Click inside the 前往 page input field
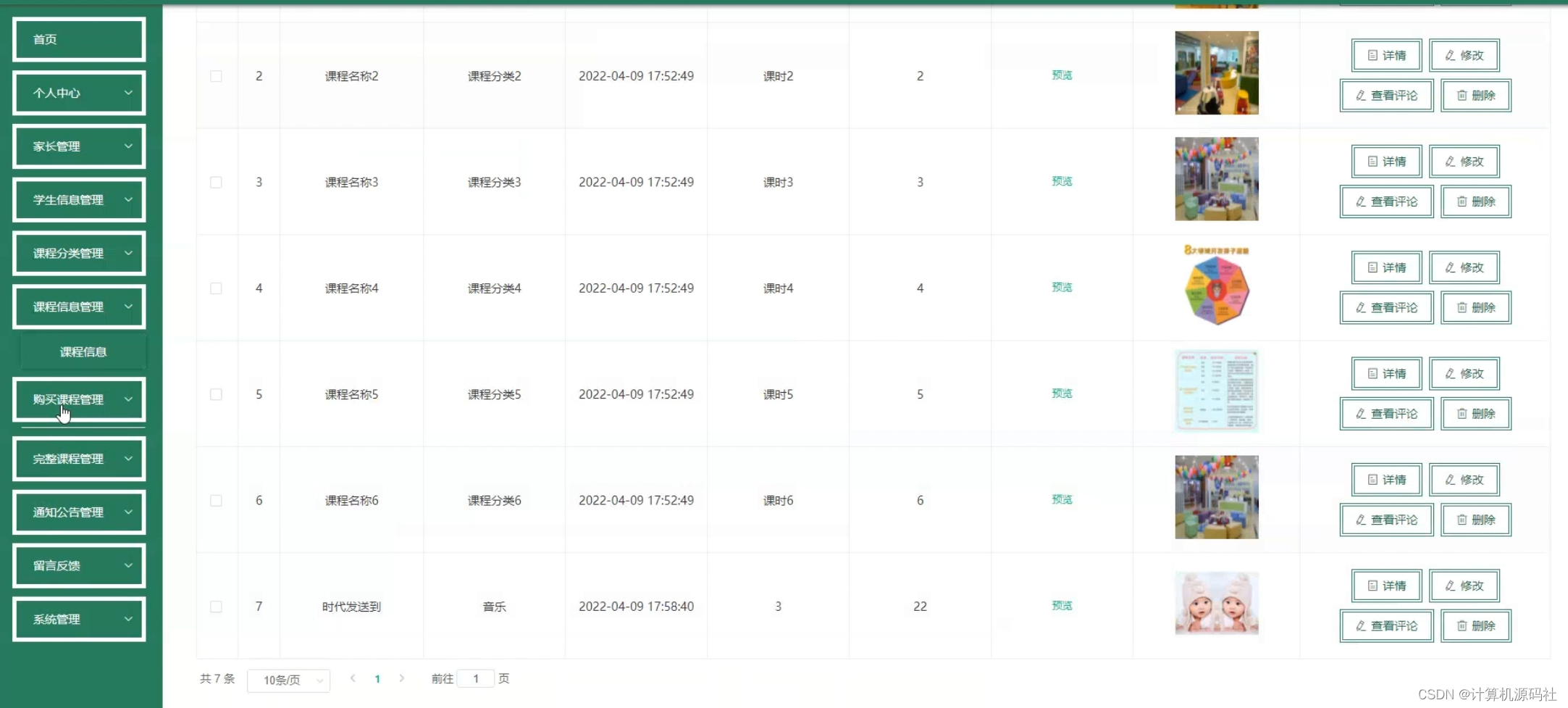Image resolution: width=1568 pixels, height=708 pixels. pos(476,678)
